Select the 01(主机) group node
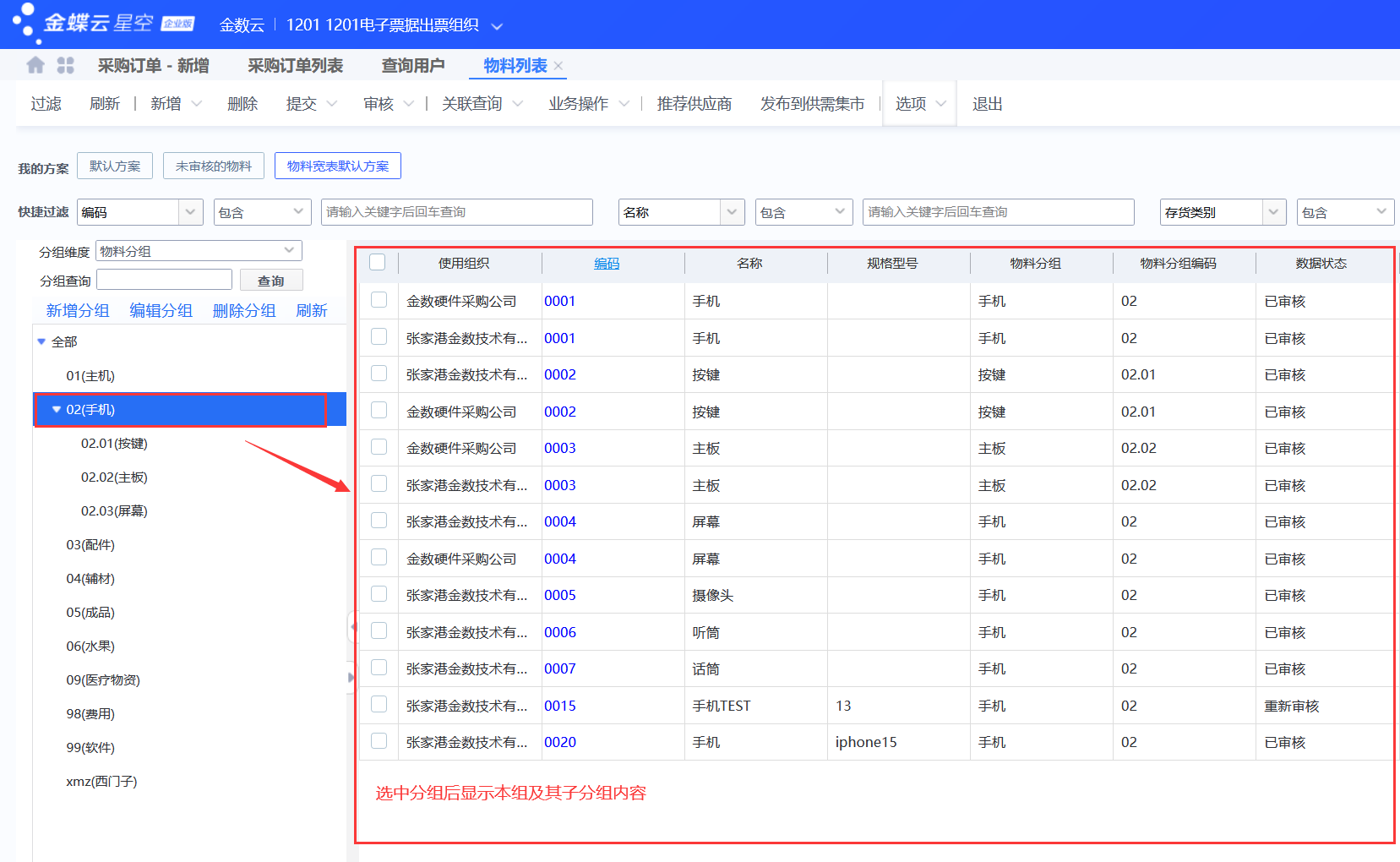 (90, 376)
